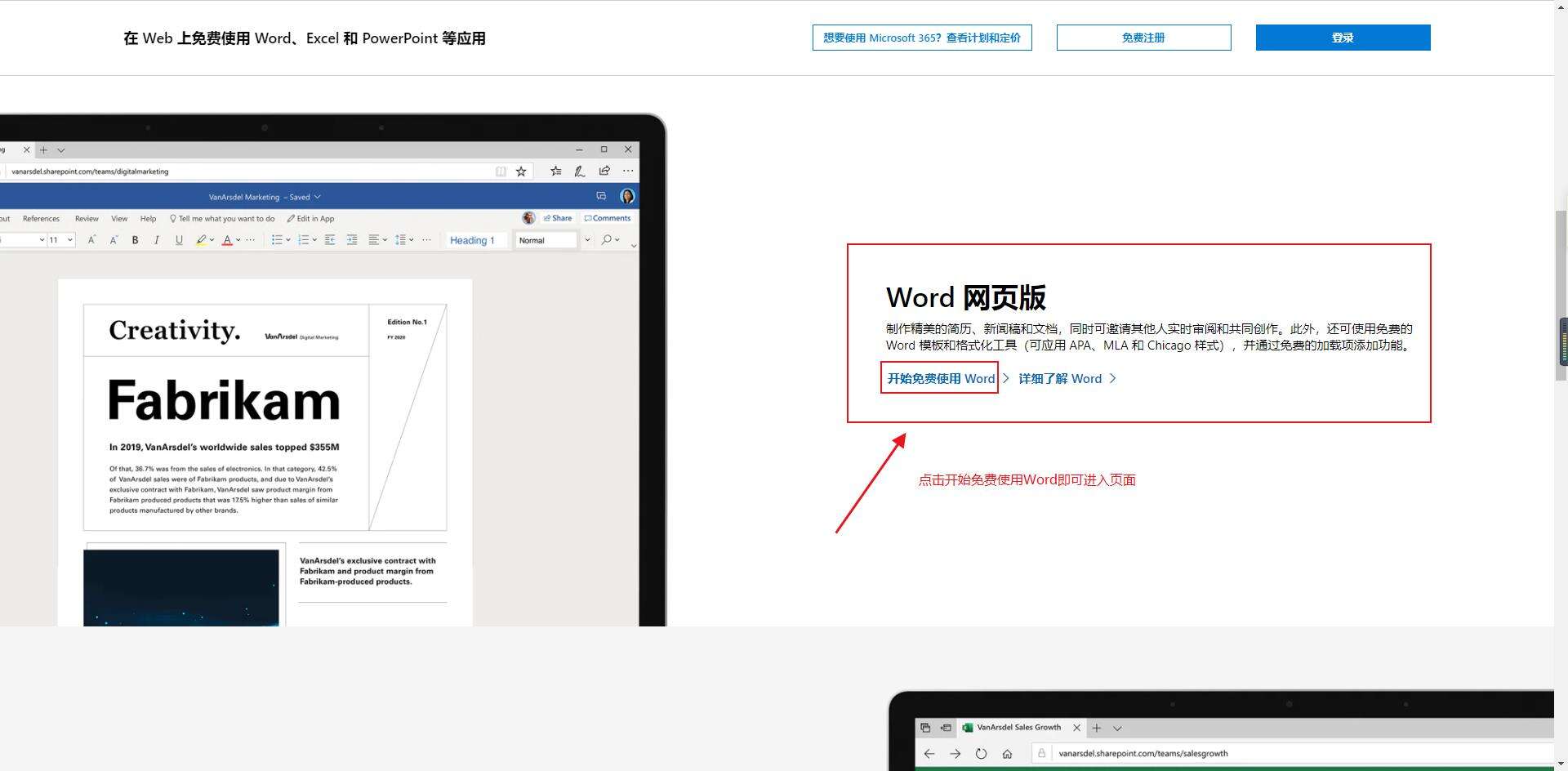
Task: Click the 登录 sign-in button
Action: (1343, 38)
